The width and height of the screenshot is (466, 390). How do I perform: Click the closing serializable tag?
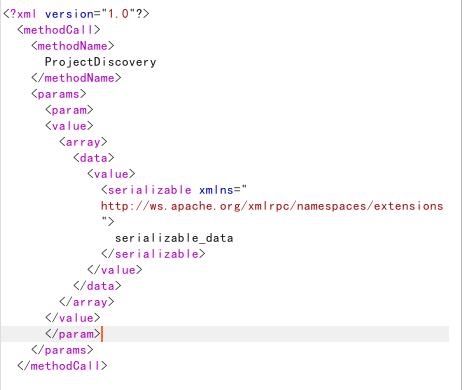pyautogui.click(x=153, y=254)
